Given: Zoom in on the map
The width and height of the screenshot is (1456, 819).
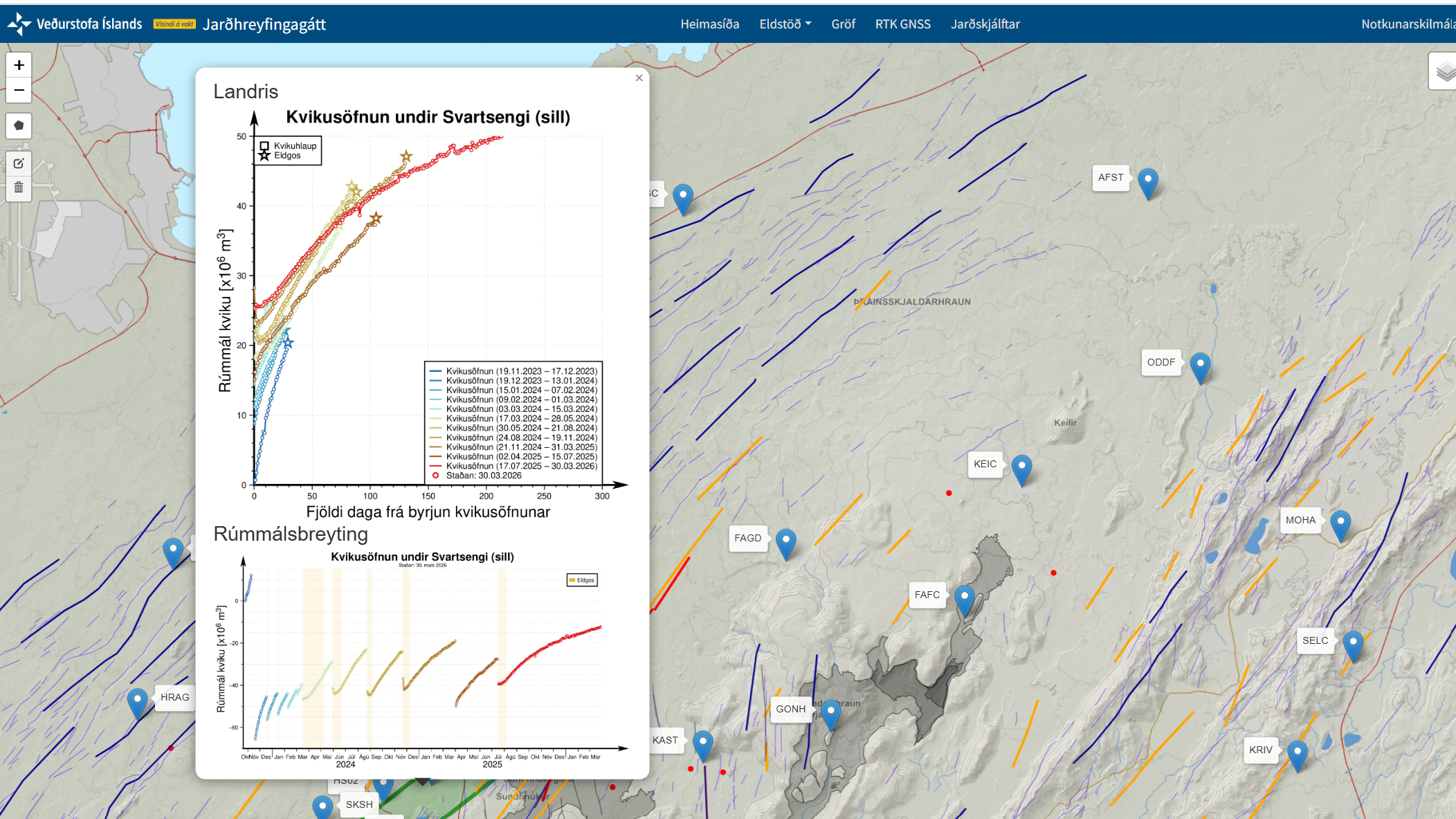Looking at the screenshot, I should 19,65.
